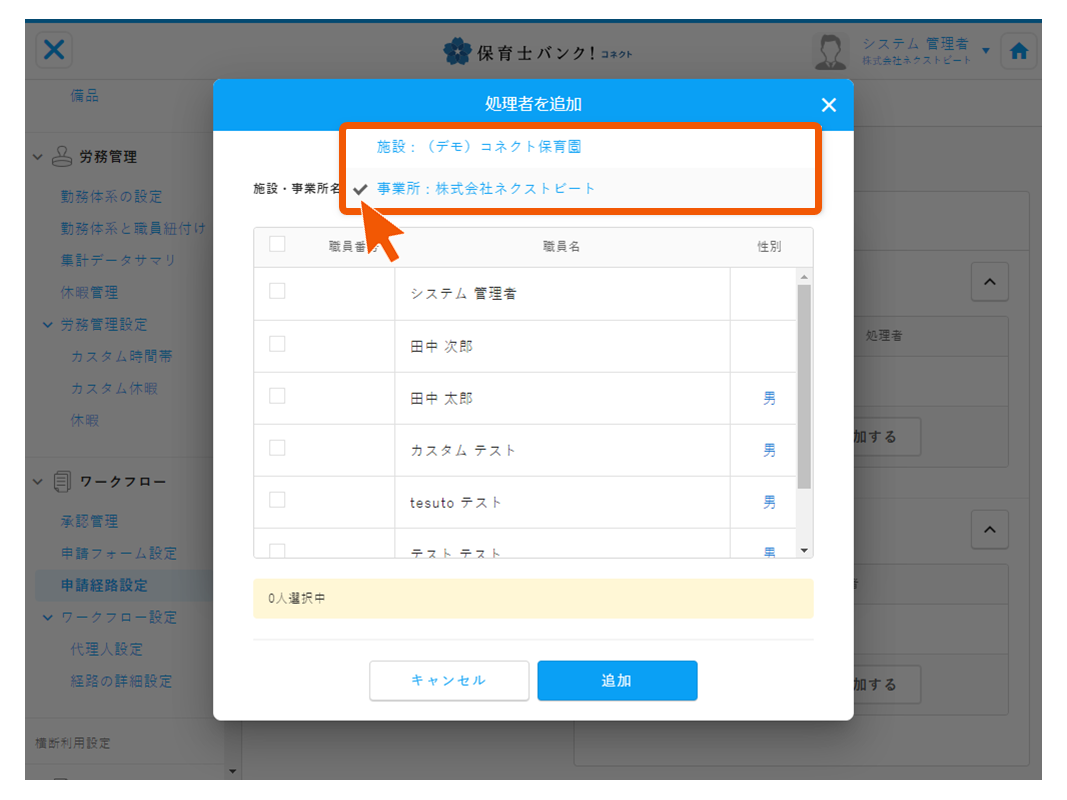Select 施設：（デモ）コネクト保育園 option

[x=478, y=147]
